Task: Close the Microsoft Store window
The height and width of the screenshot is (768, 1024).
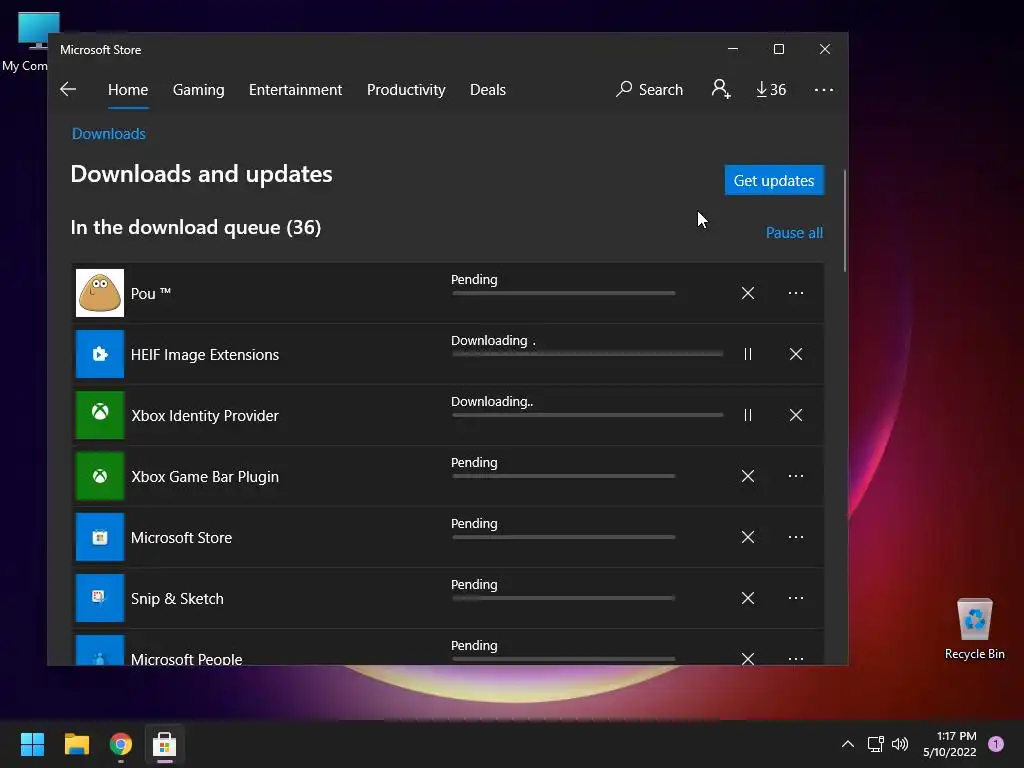Action: [825, 49]
